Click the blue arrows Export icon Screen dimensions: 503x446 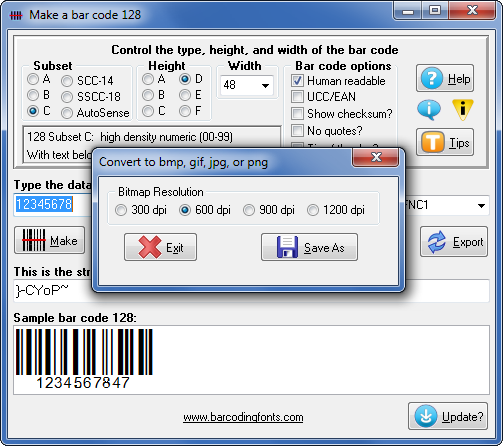[436, 242]
